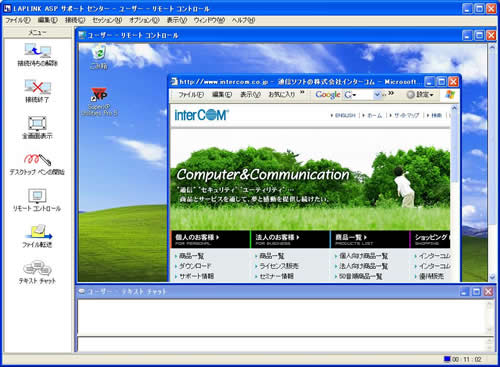Viewport: 500px width, 367px height.
Task: Click the interCOM logo on the web page
Action: (x=201, y=115)
